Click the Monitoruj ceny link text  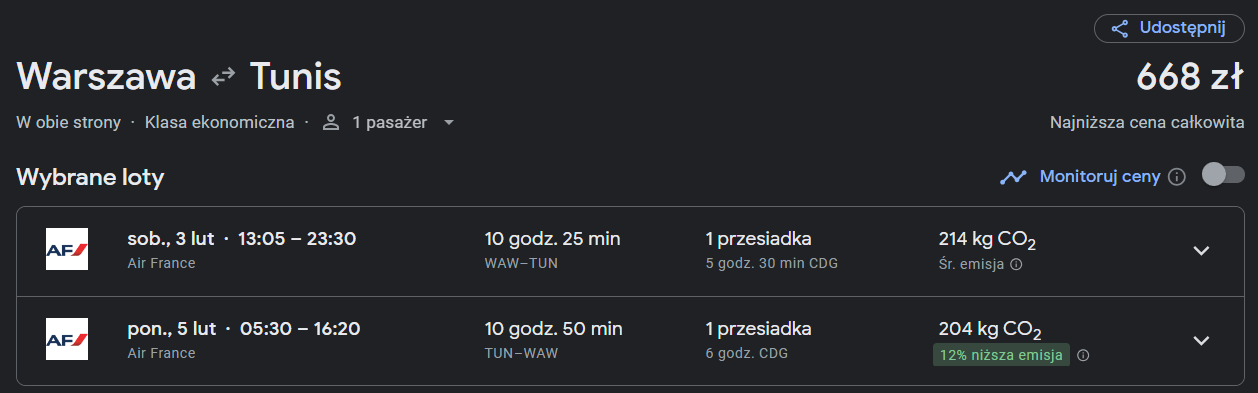tap(1100, 176)
